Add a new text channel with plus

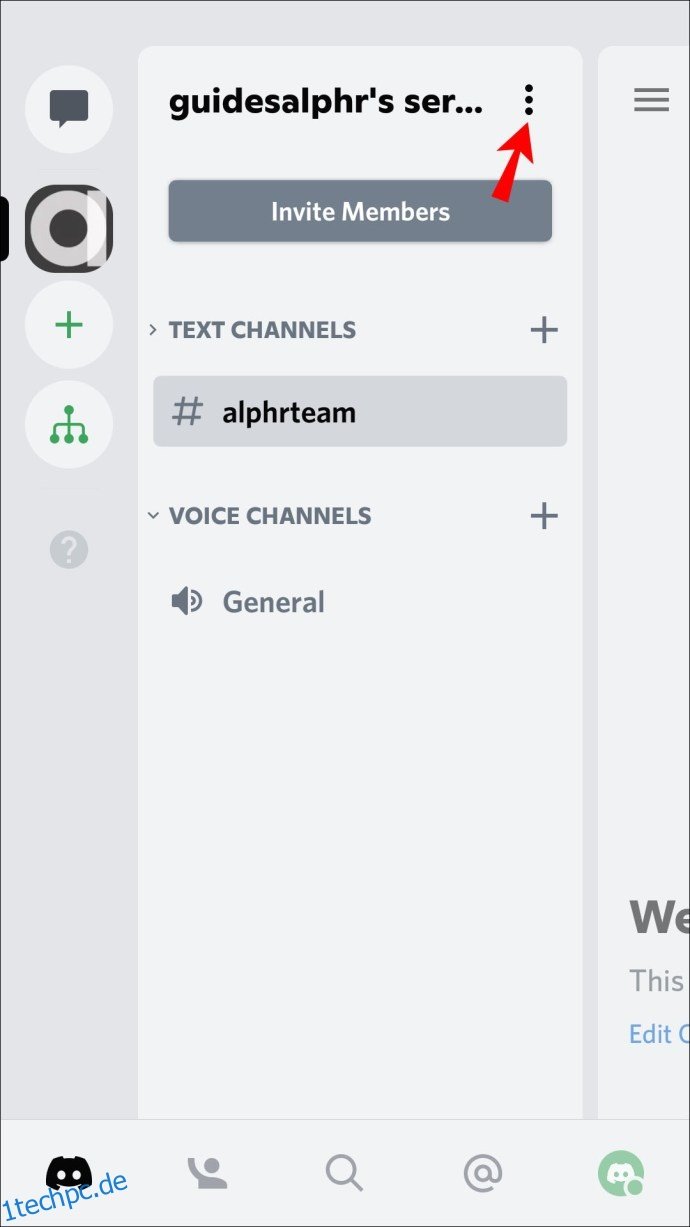(x=543, y=329)
